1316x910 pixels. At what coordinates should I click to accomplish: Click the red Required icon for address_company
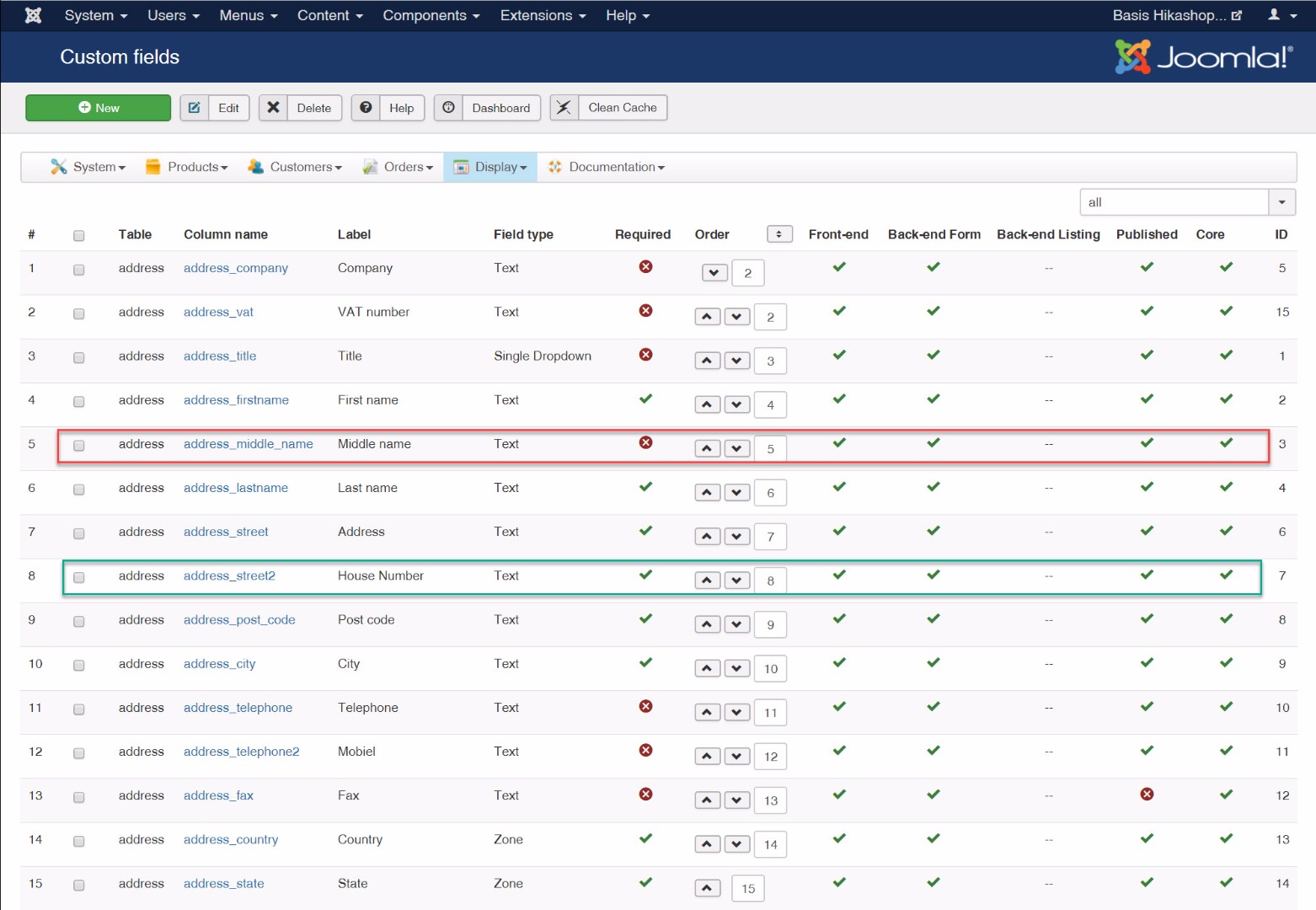coord(645,267)
